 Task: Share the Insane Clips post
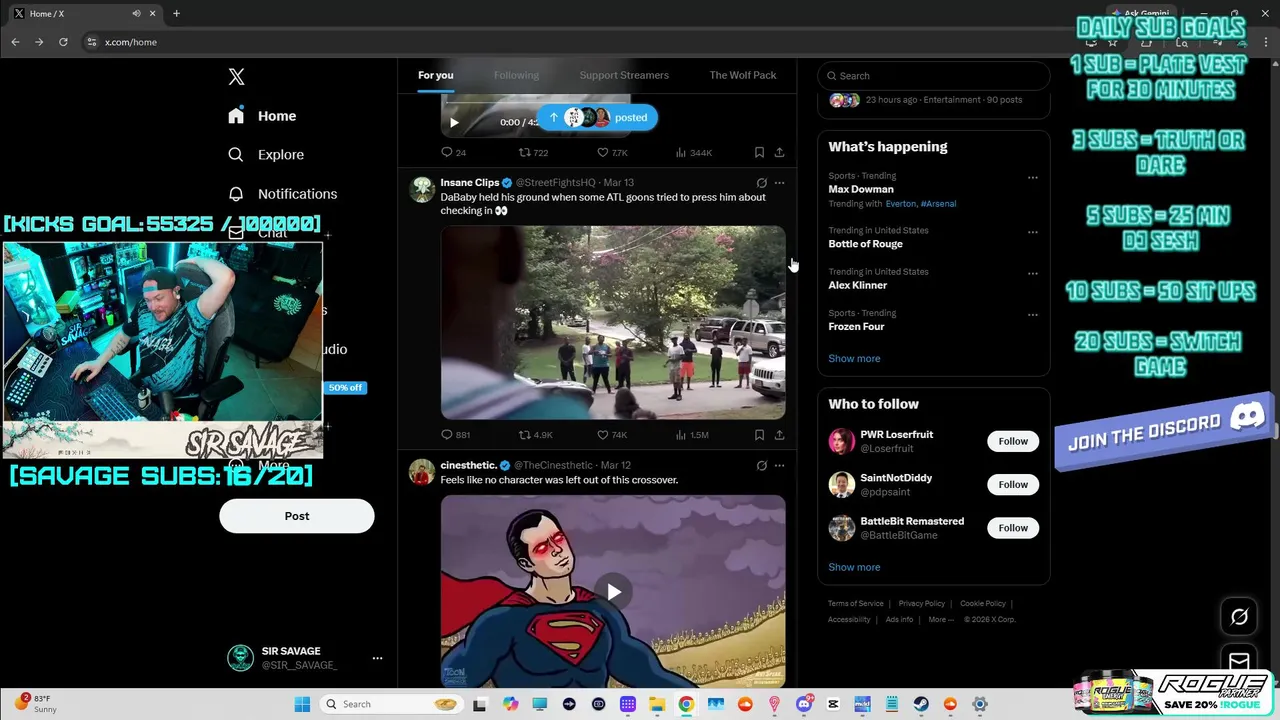point(780,435)
